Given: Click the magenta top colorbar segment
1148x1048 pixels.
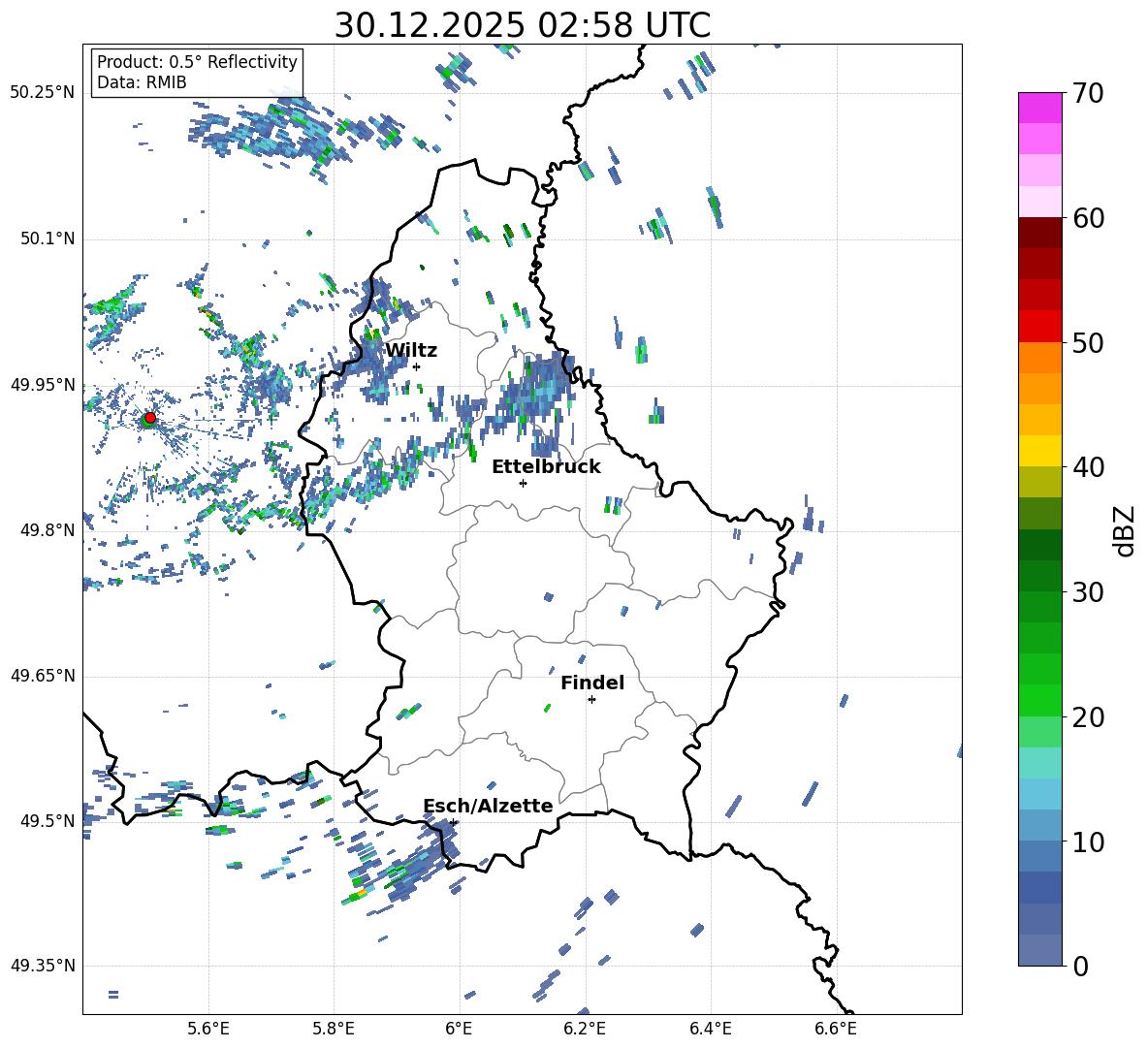Looking at the screenshot, I should (x=1039, y=108).
